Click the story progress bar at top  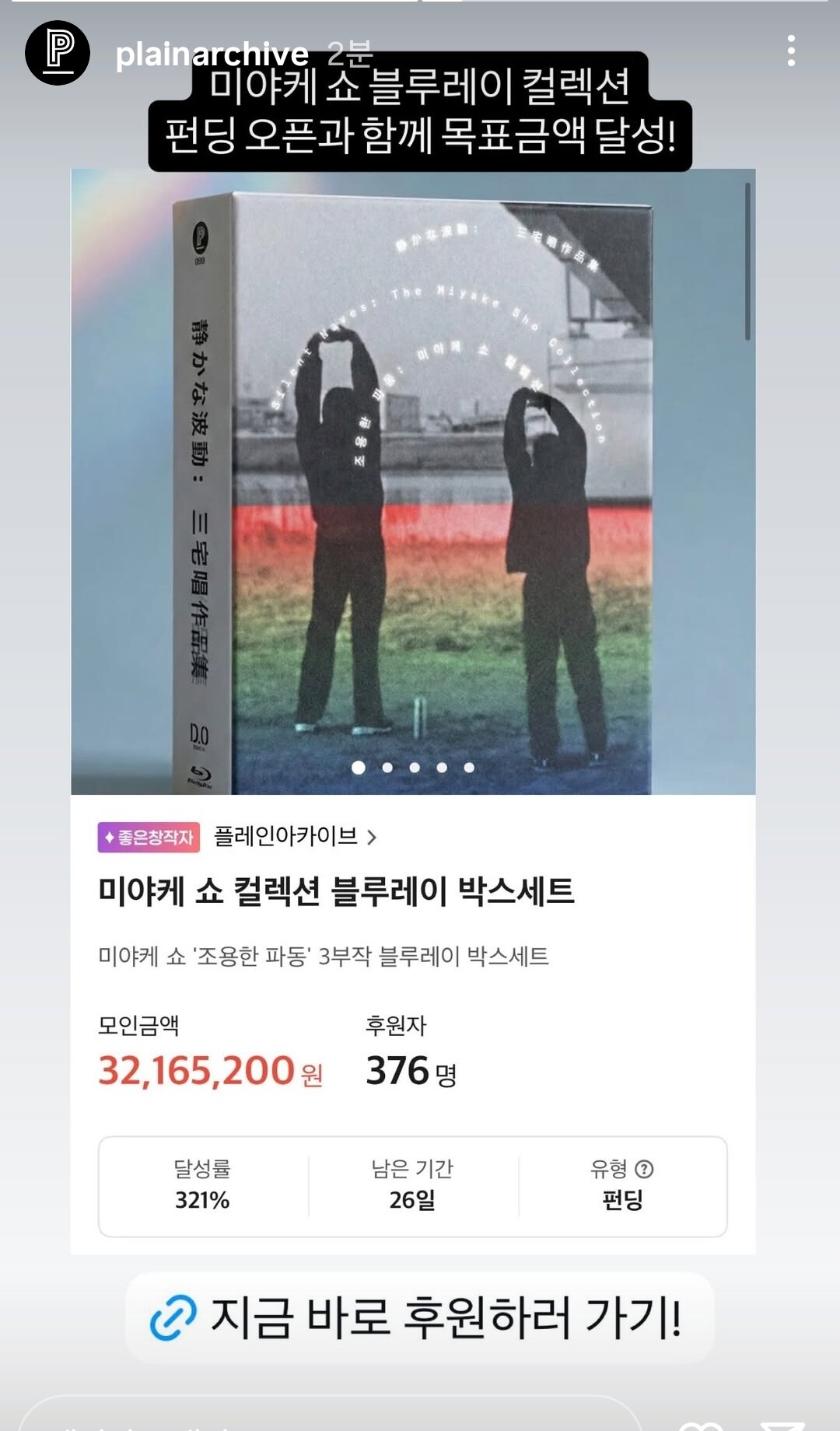click(420, 2)
